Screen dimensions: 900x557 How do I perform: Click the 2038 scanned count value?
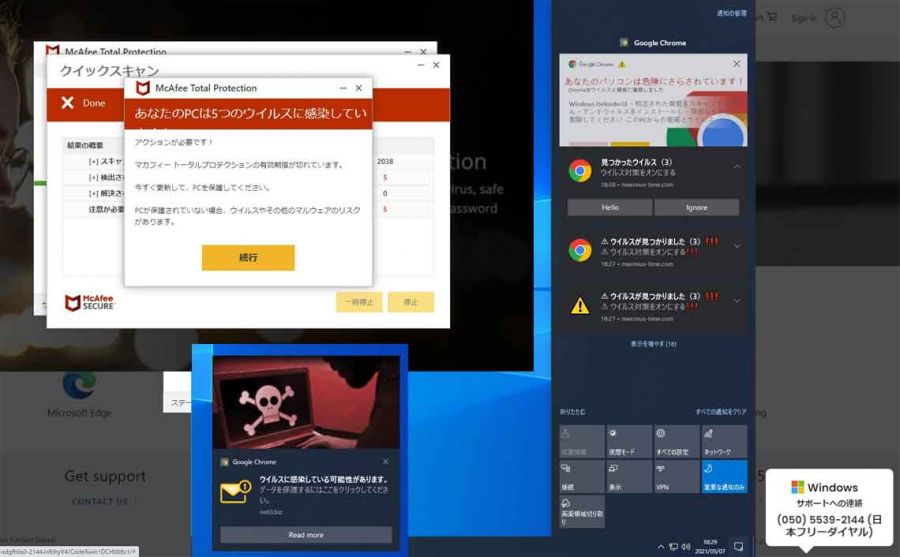coord(385,161)
